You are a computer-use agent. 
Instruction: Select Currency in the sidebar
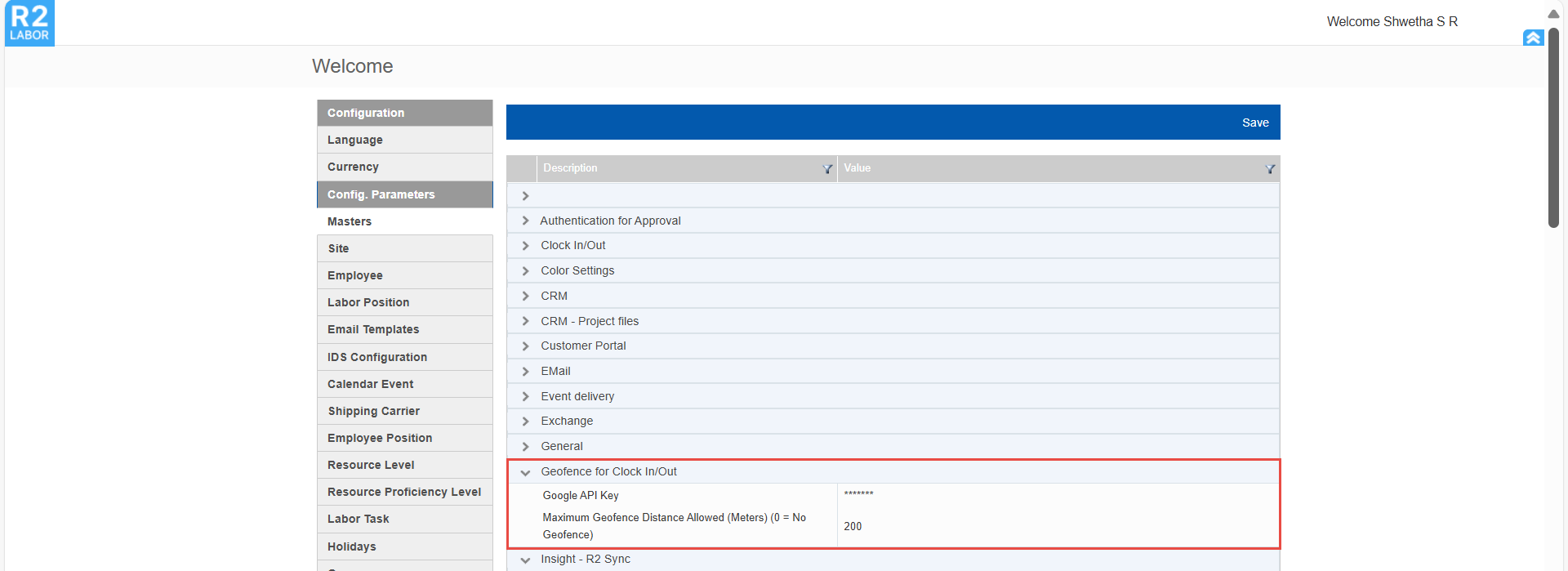coord(353,167)
